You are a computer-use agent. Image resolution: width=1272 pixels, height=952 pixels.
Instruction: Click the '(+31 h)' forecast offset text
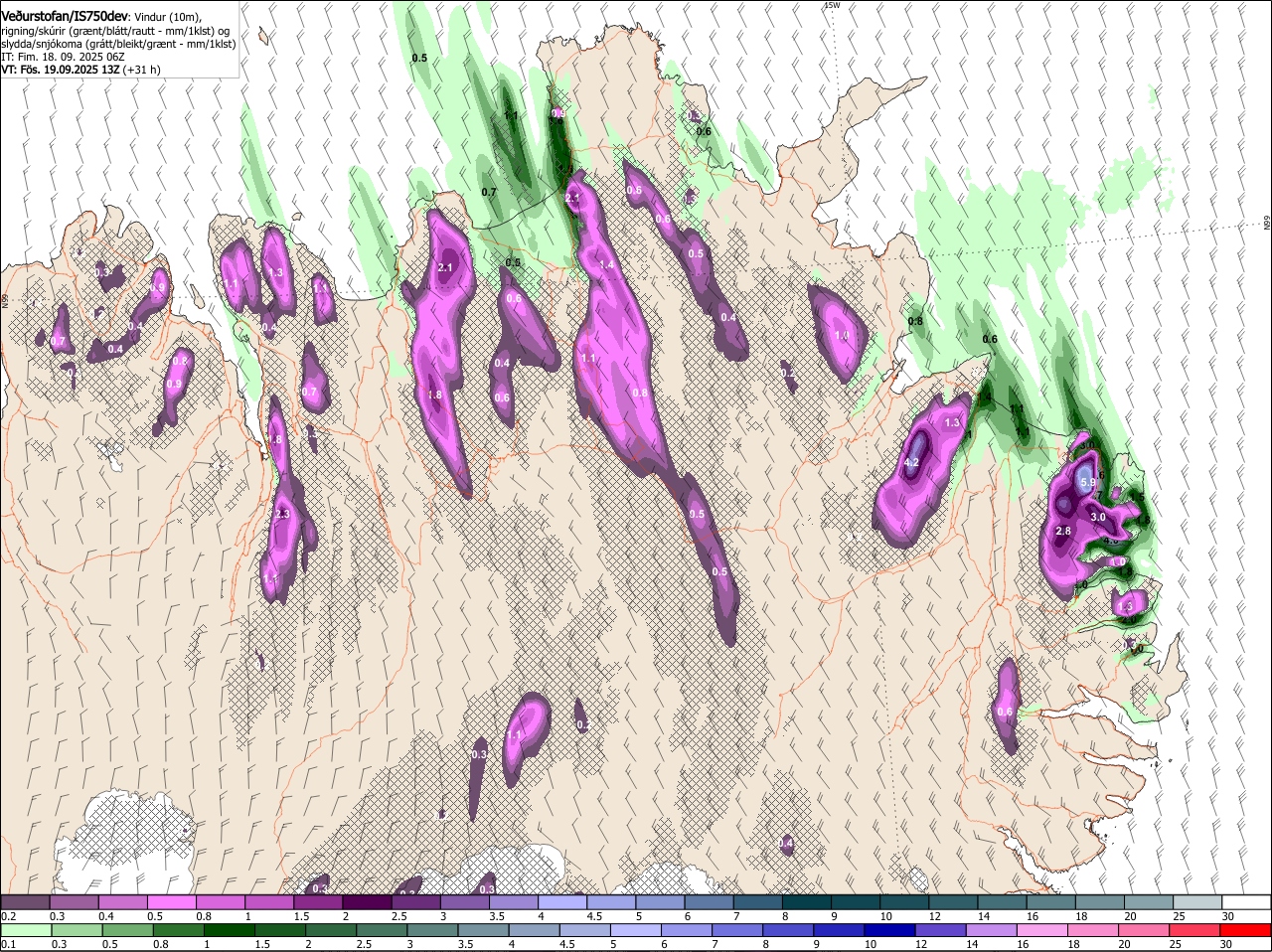[142, 71]
